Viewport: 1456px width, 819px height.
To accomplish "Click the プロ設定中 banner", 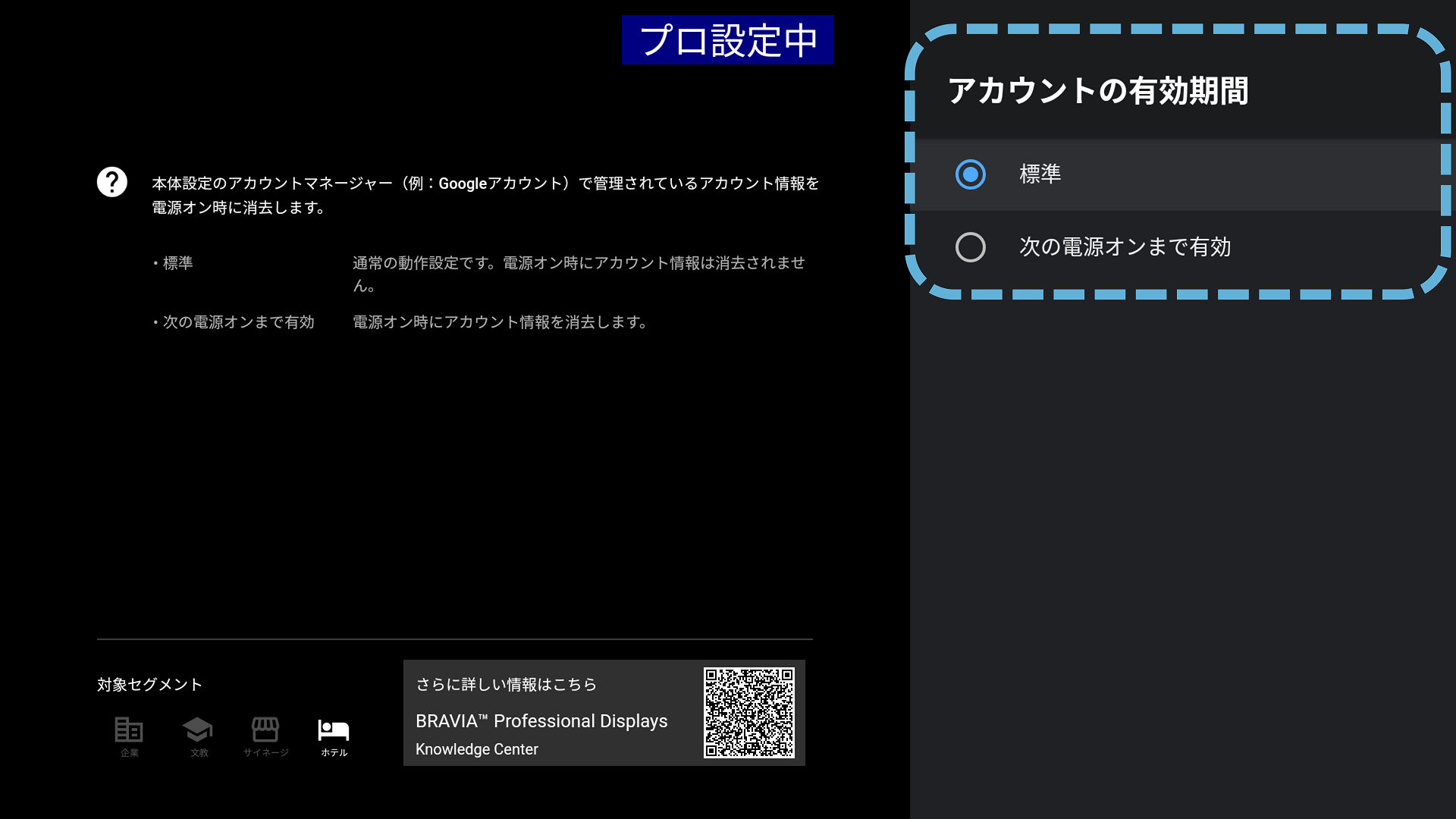I will 727,40.
